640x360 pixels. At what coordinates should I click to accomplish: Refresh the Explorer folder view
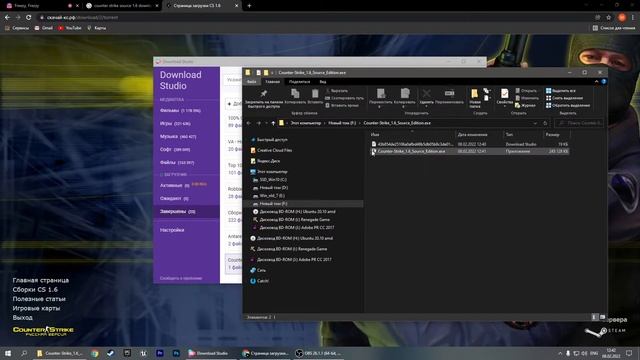[x=545, y=123]
